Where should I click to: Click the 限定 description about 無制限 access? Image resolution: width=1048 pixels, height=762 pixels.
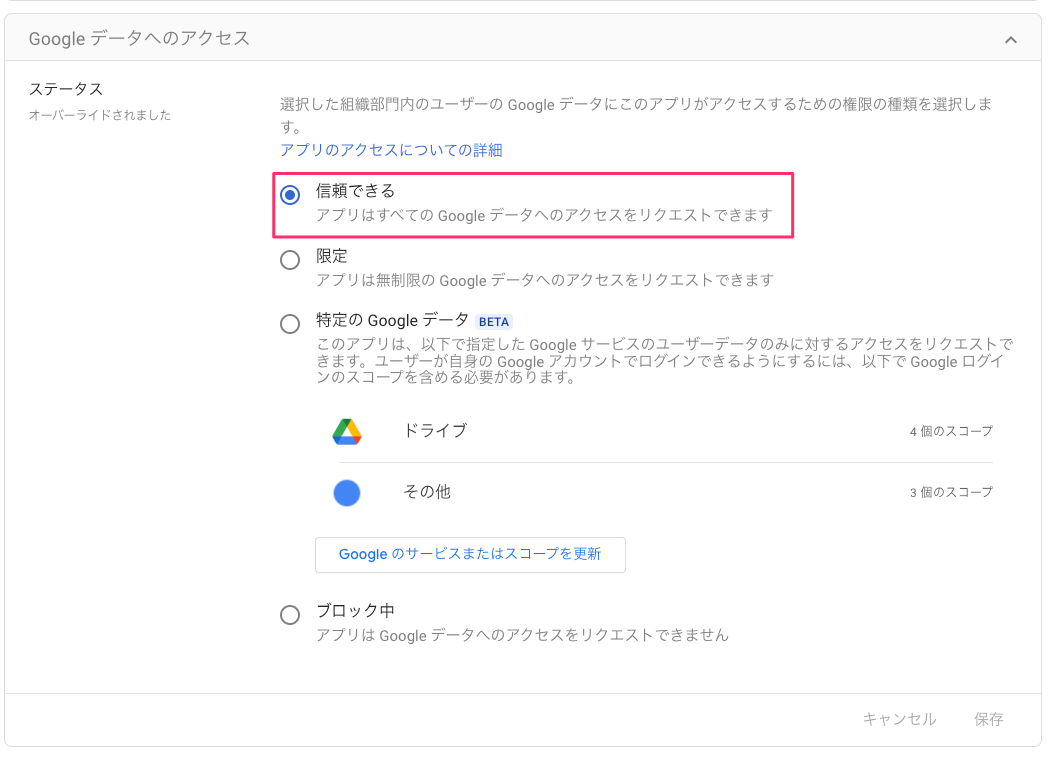[545, 280]
